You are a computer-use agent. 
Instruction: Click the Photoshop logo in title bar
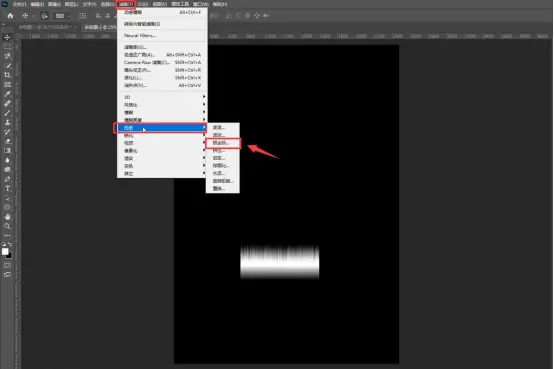pos(5,4)
